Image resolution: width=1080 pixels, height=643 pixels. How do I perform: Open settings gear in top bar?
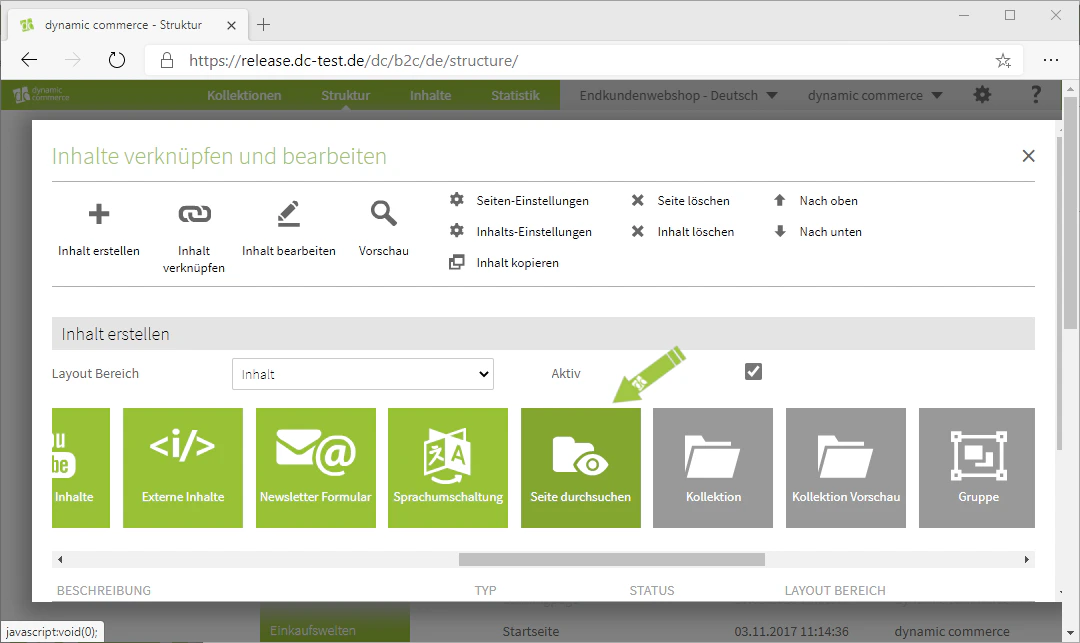[982, 95]
